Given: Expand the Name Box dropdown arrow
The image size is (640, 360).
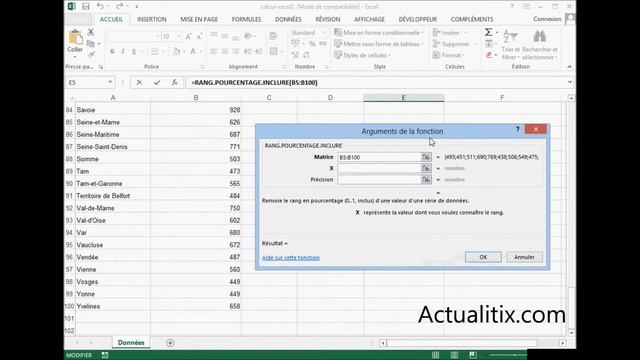Looking at the screenshot, I should tap(110, 82).
